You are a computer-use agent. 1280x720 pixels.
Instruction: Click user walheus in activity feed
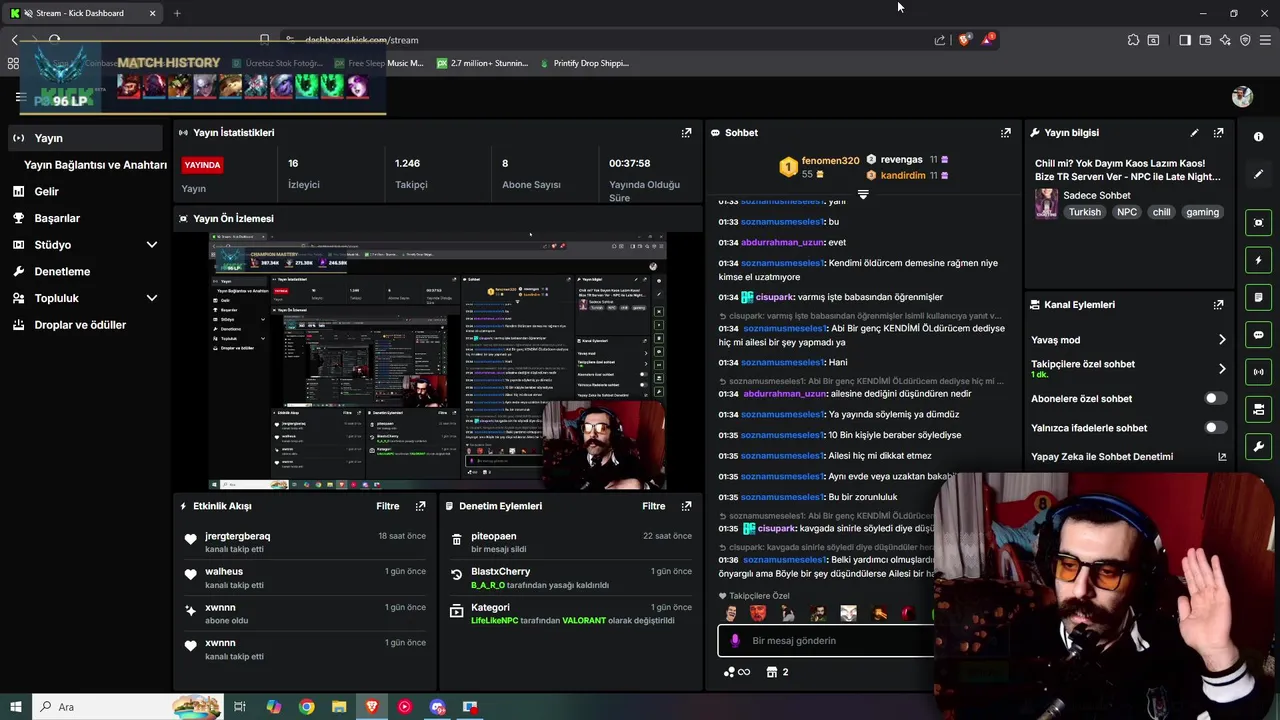coord(224,572)
